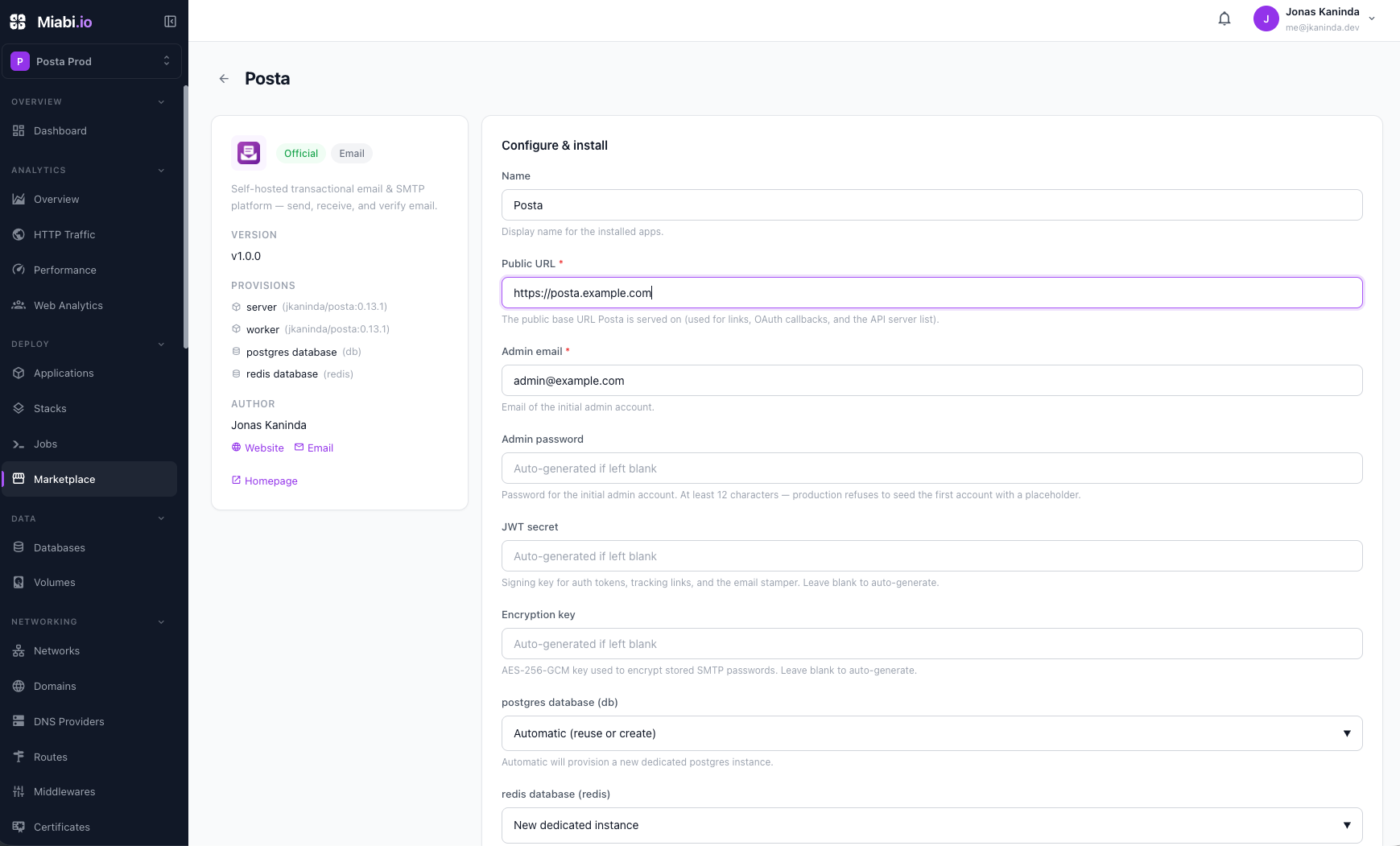The height and width of the screenshot is (846, 1400).
Task: Go to Applications in the sidebar
Action: coord(89,373)
